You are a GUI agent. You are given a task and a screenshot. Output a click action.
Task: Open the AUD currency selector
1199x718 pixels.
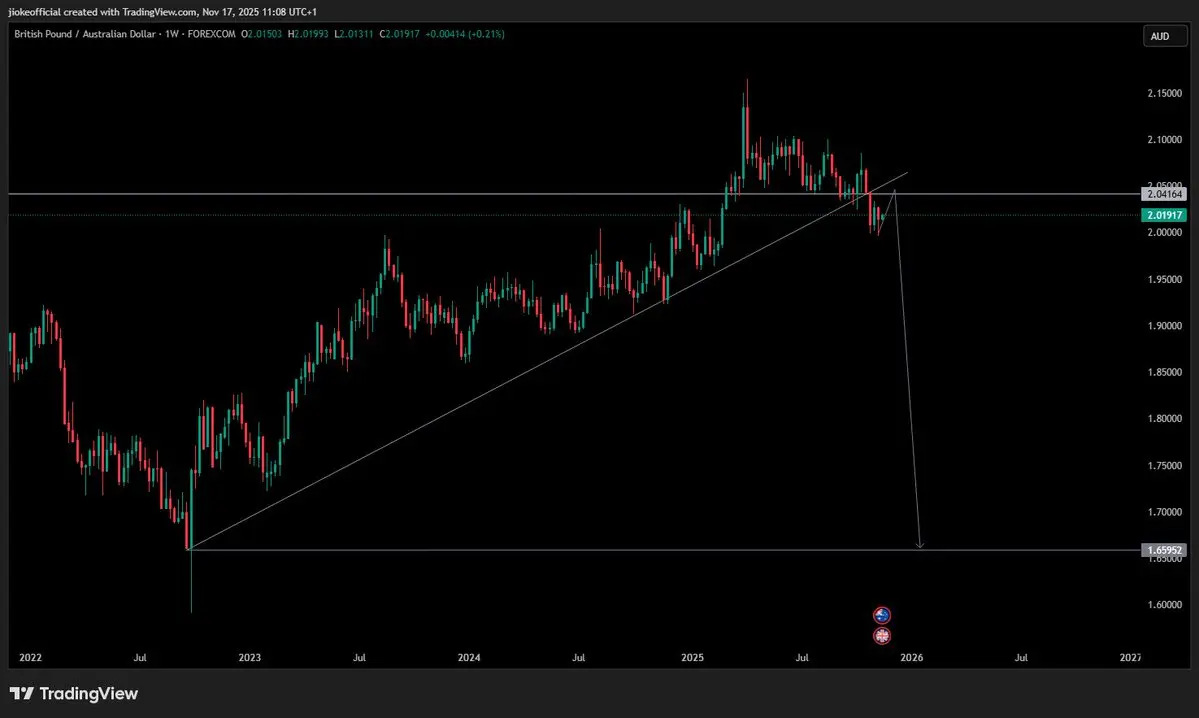point(1165,36)
